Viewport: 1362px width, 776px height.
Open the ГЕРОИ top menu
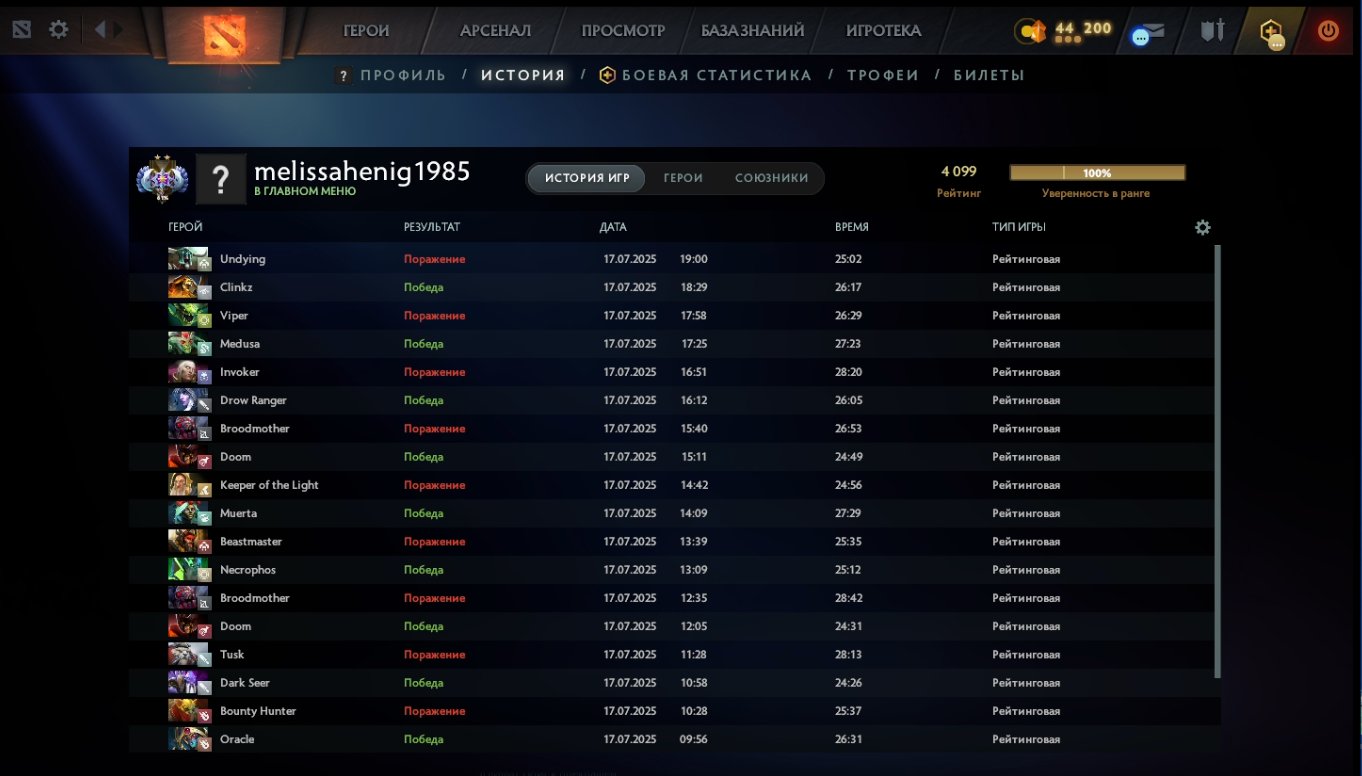coord(366,31)
